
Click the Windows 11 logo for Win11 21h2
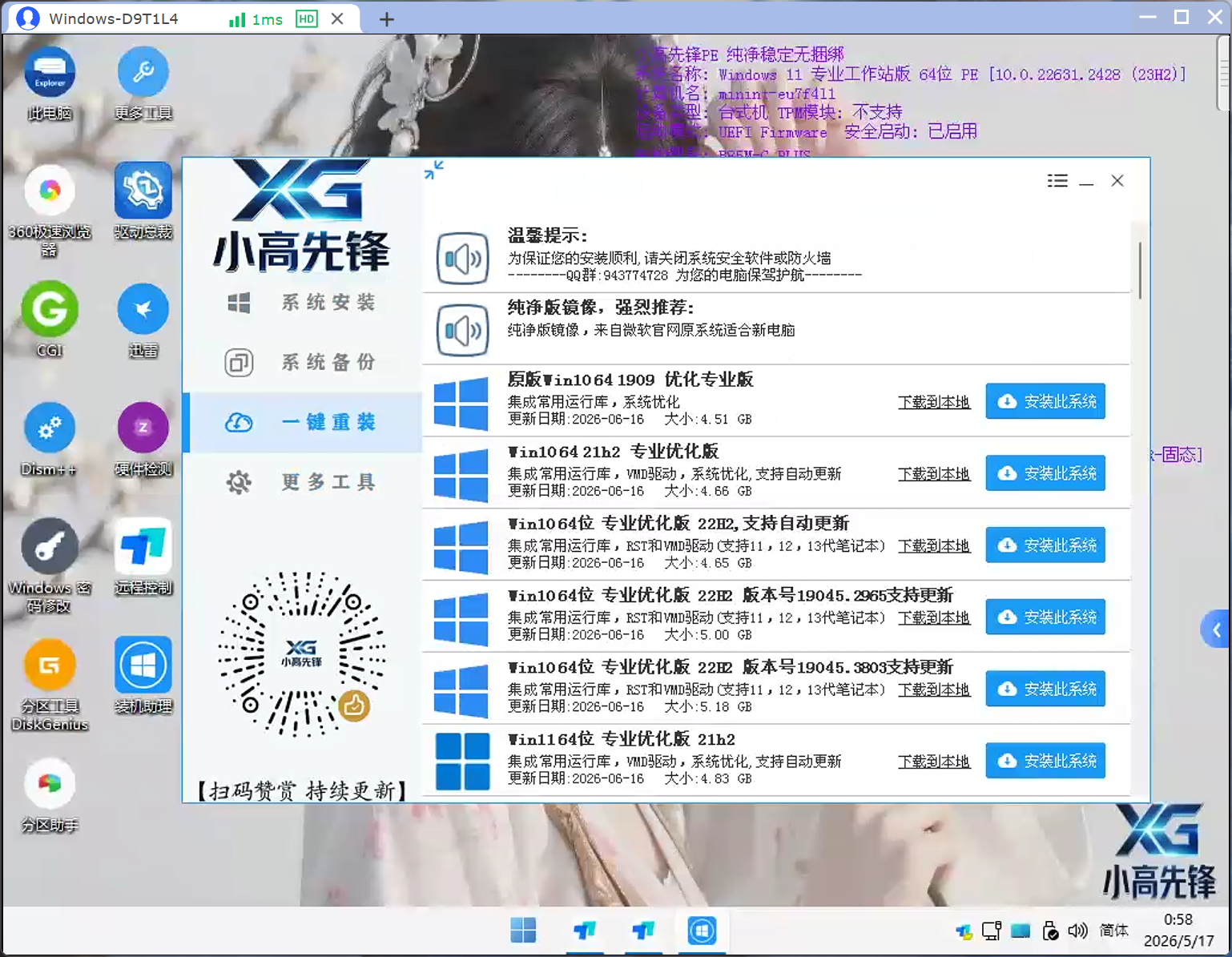coord(462,762)
